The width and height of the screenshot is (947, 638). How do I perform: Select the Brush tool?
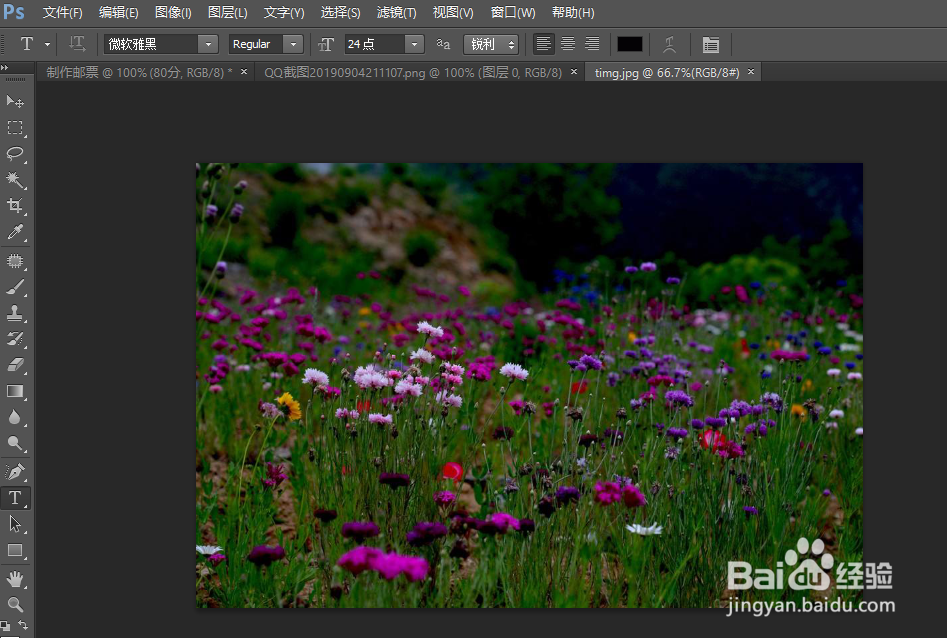(15, 287)
